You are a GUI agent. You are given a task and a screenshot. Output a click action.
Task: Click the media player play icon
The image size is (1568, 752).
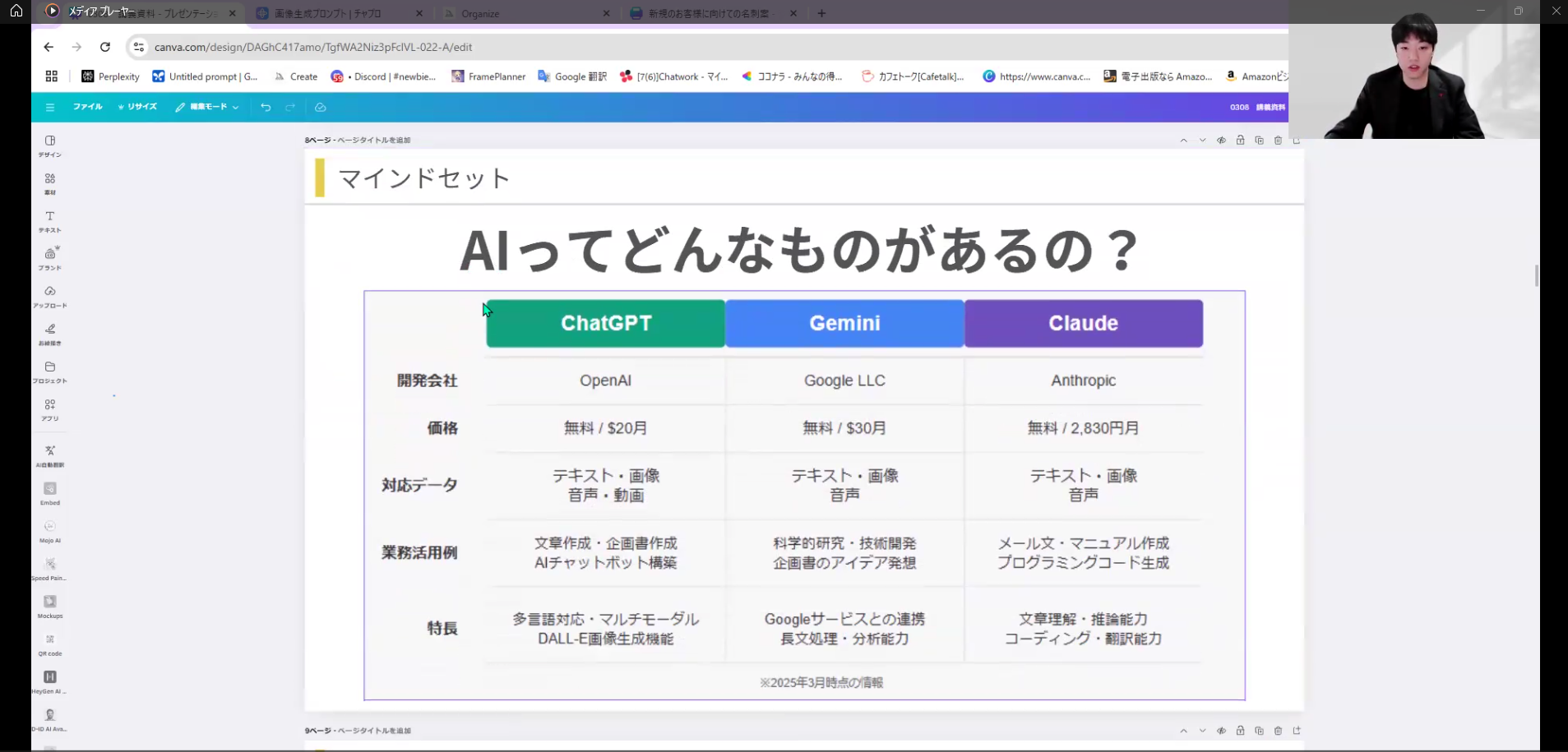(x=52, y=11)
